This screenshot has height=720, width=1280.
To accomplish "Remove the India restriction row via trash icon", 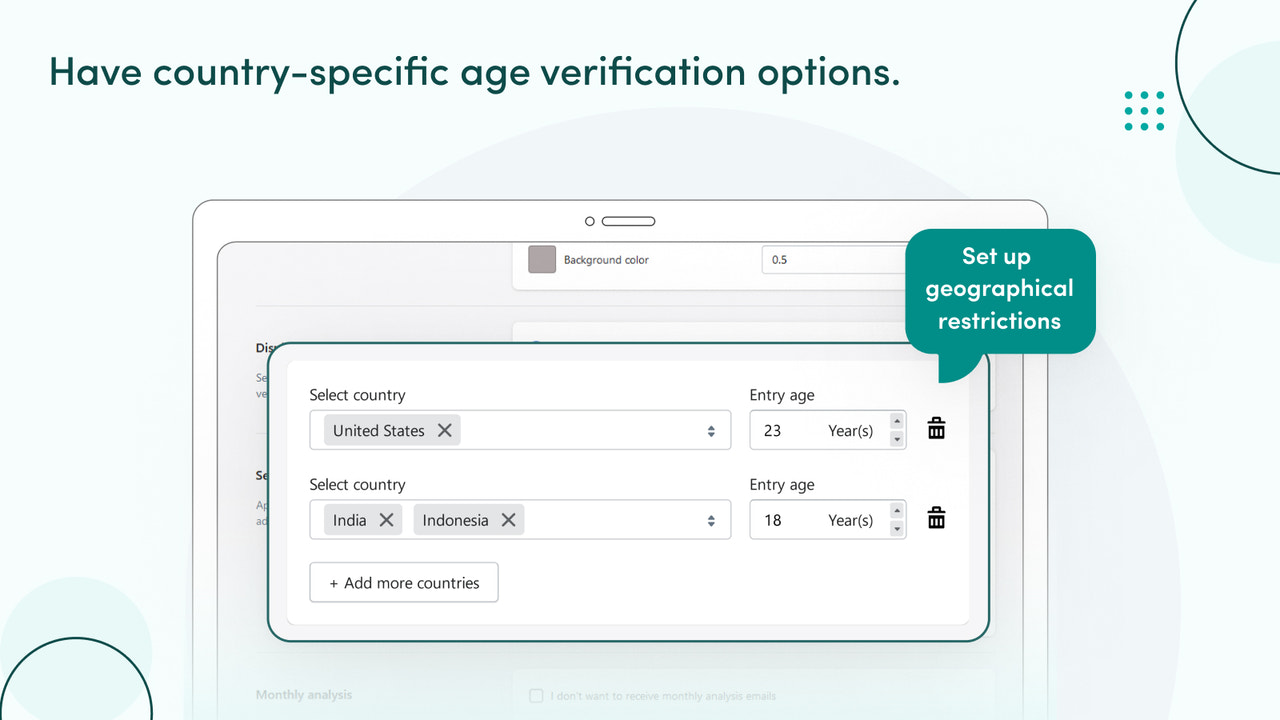I will pos(936,517).
